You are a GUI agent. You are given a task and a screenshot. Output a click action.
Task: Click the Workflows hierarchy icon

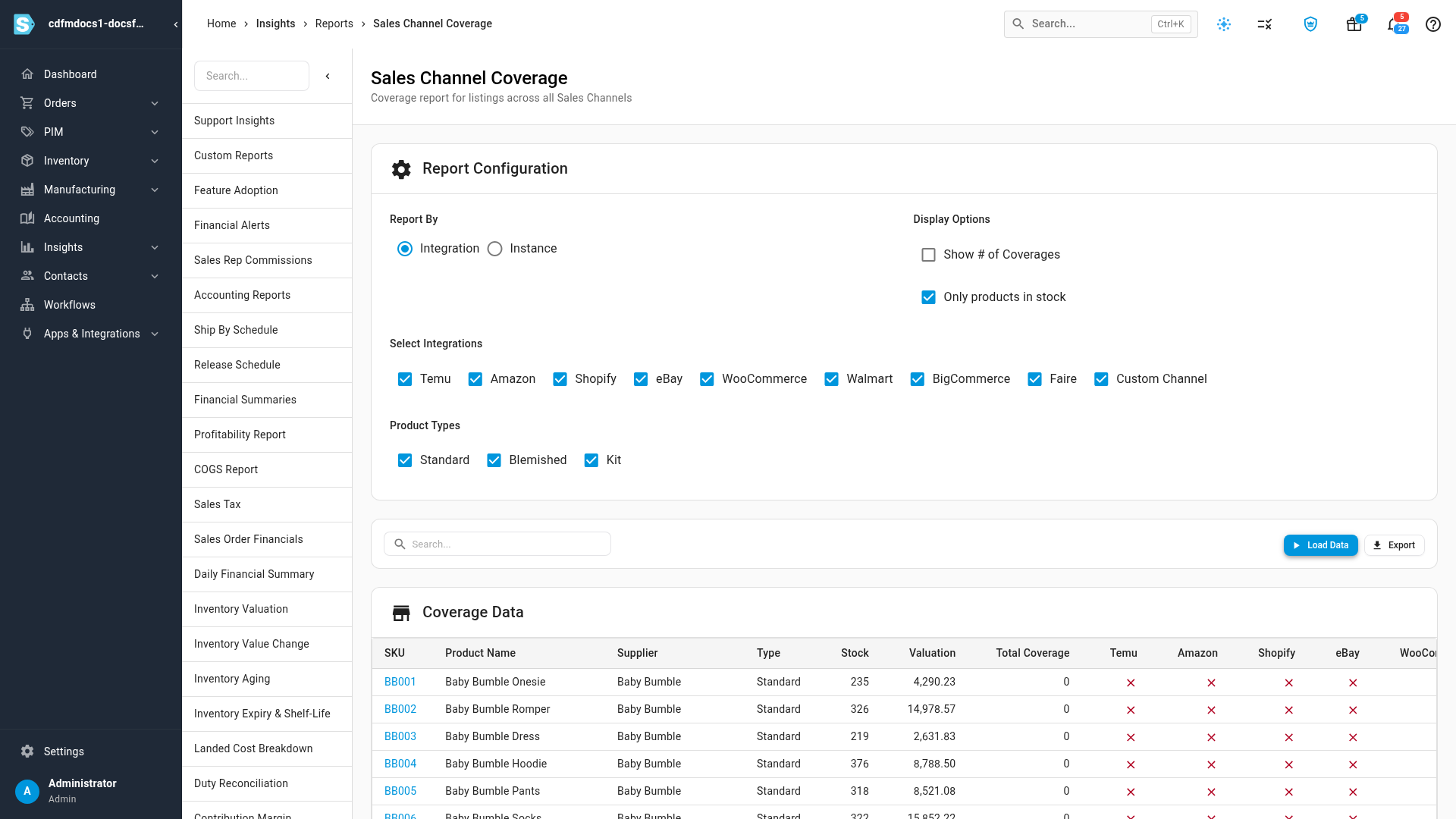[x=27, y=305]
